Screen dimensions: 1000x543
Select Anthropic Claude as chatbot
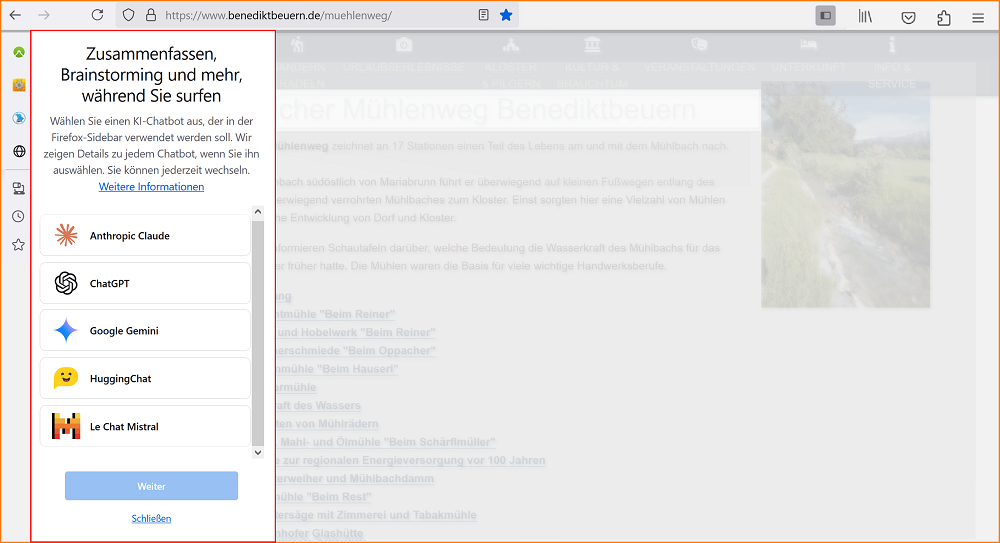145,235
